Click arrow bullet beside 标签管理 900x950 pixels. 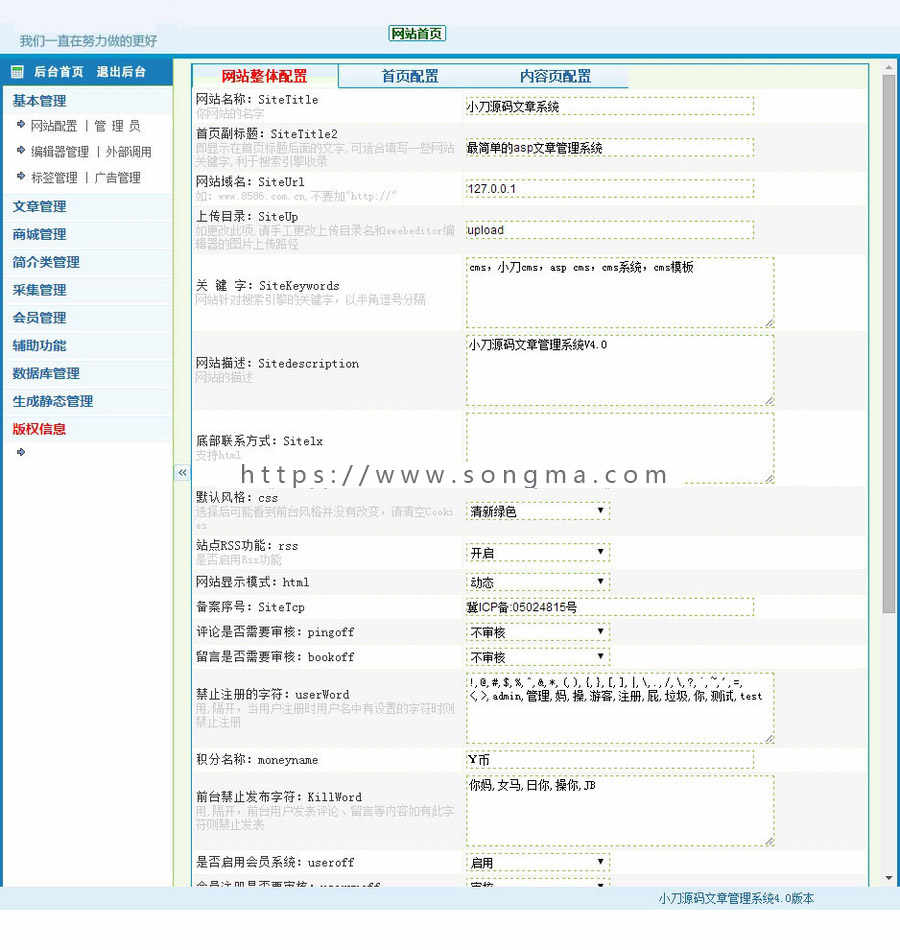(21, 176)
